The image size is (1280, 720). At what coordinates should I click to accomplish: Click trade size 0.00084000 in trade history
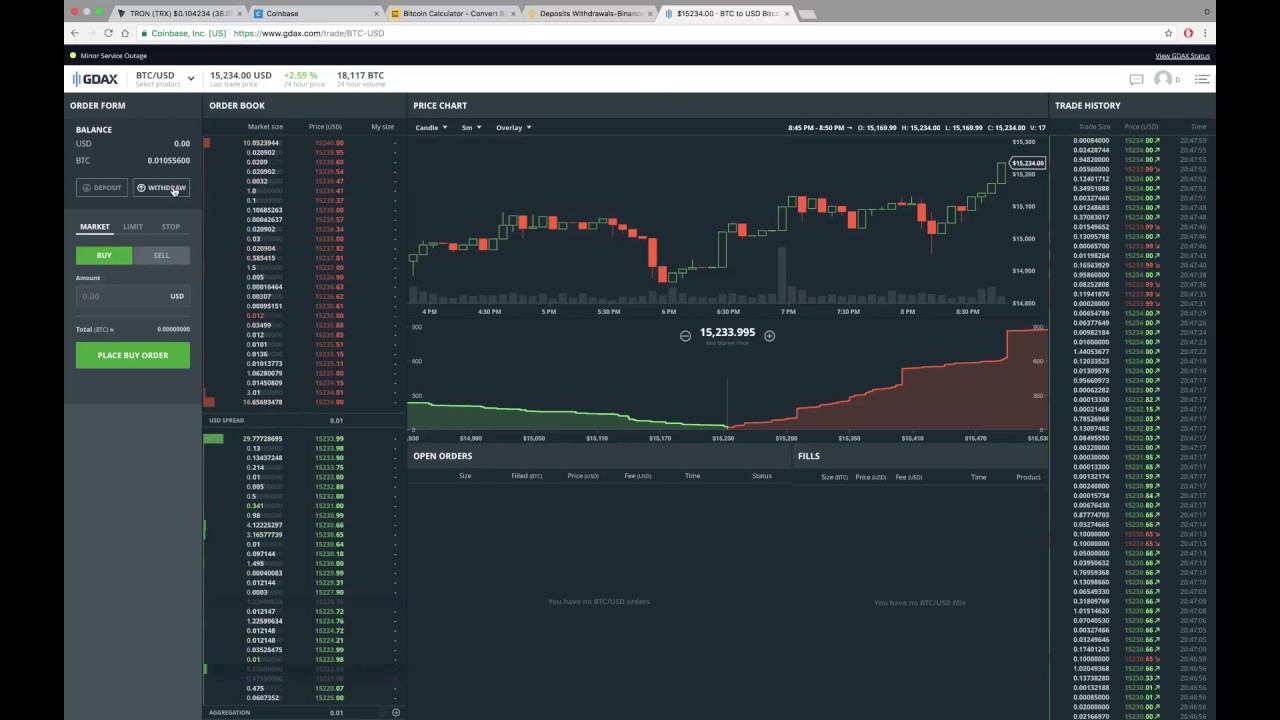[1091, 141]
